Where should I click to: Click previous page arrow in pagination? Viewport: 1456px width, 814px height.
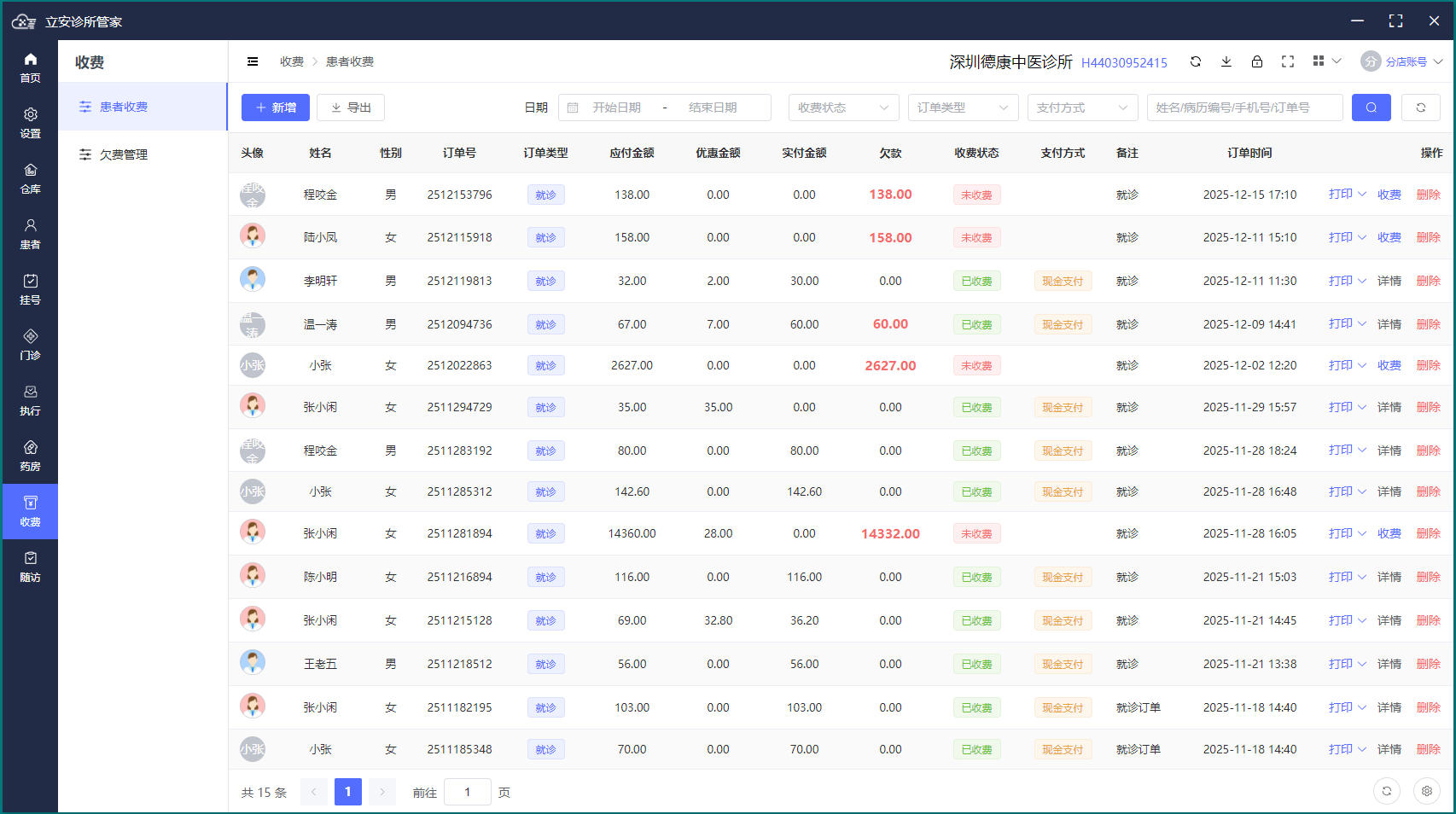[314, 792]
